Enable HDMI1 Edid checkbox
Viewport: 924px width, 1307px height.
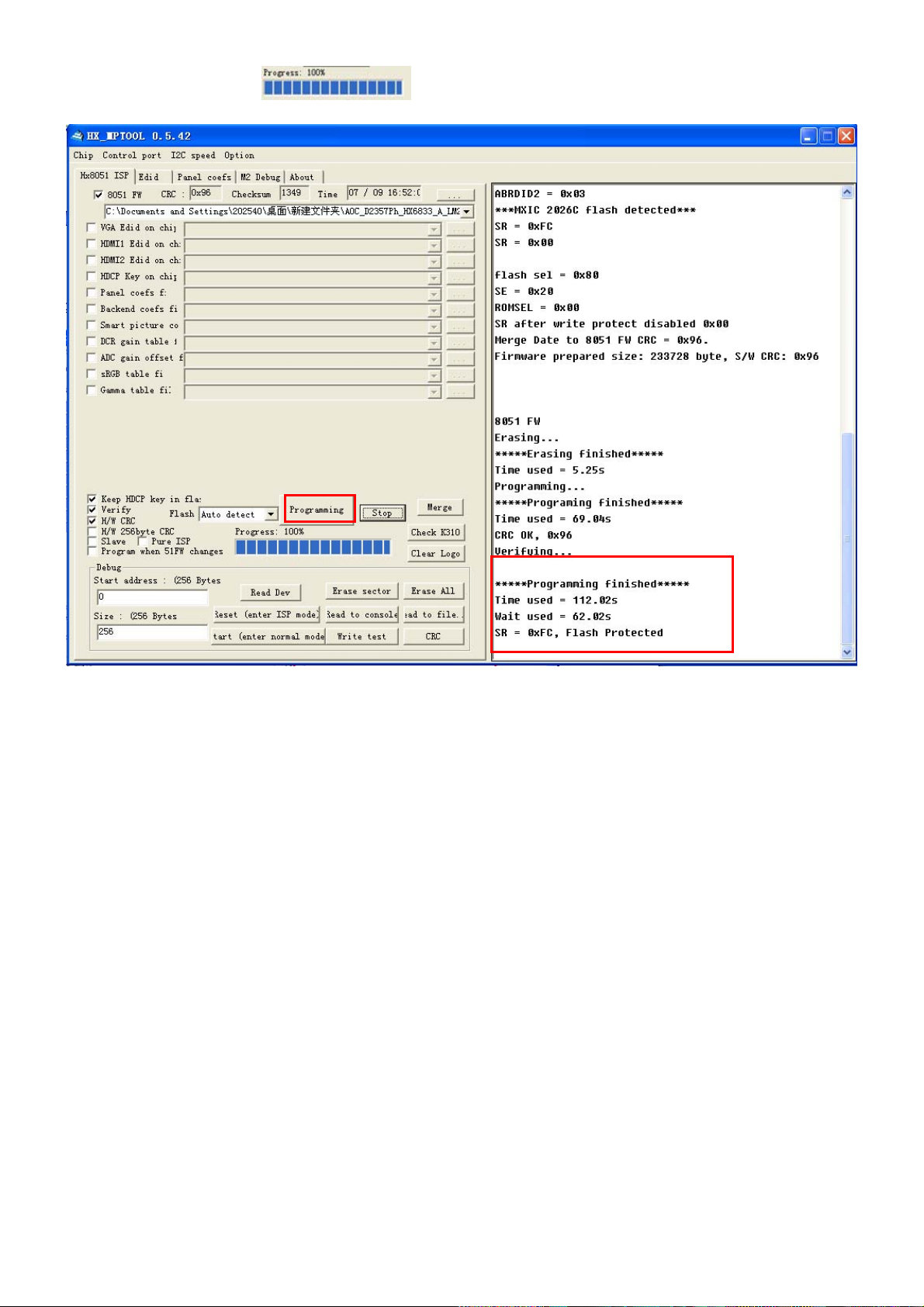(92, 244)
